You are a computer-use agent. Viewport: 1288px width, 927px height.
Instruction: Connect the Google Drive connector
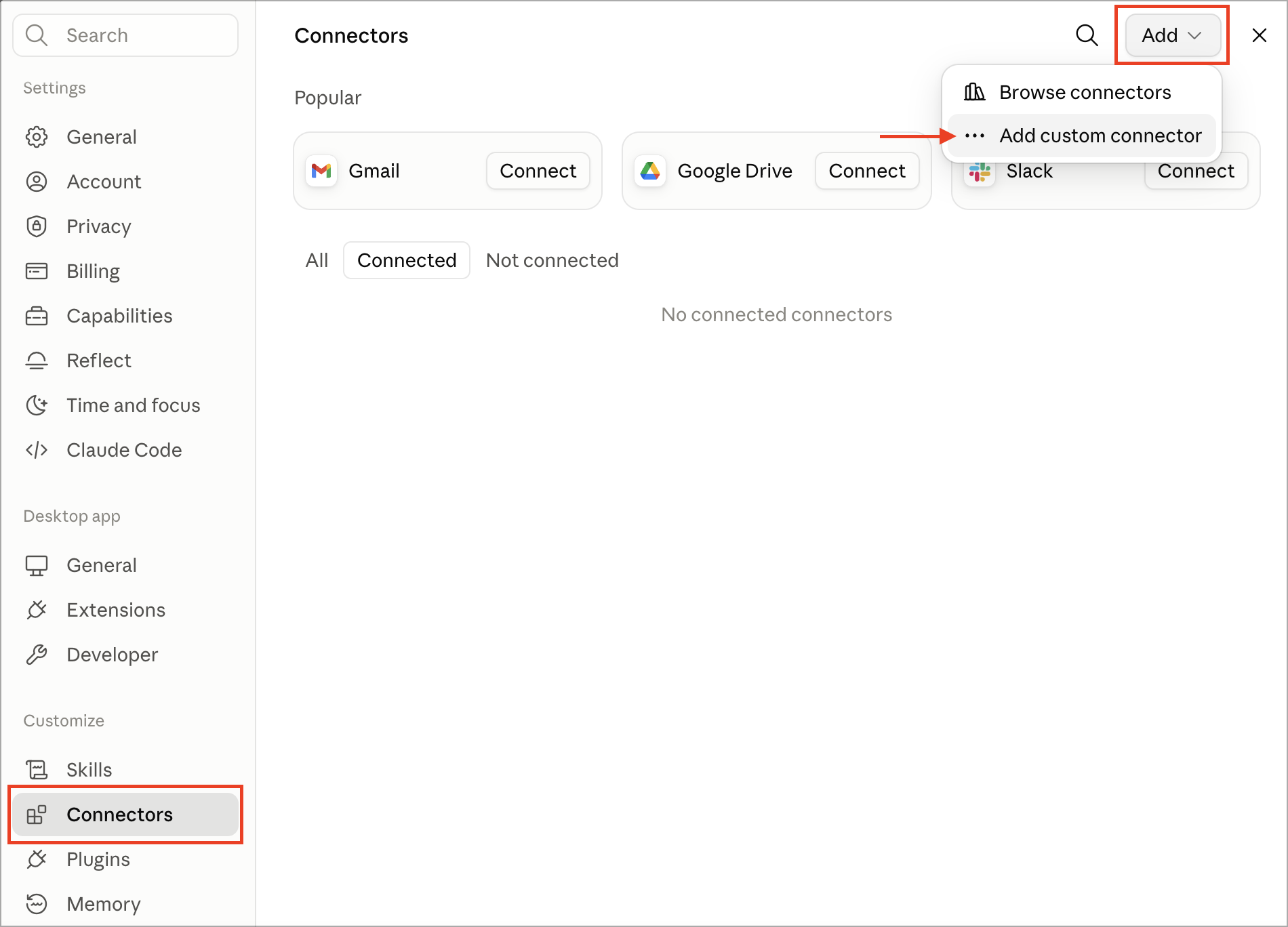point(867,171)
